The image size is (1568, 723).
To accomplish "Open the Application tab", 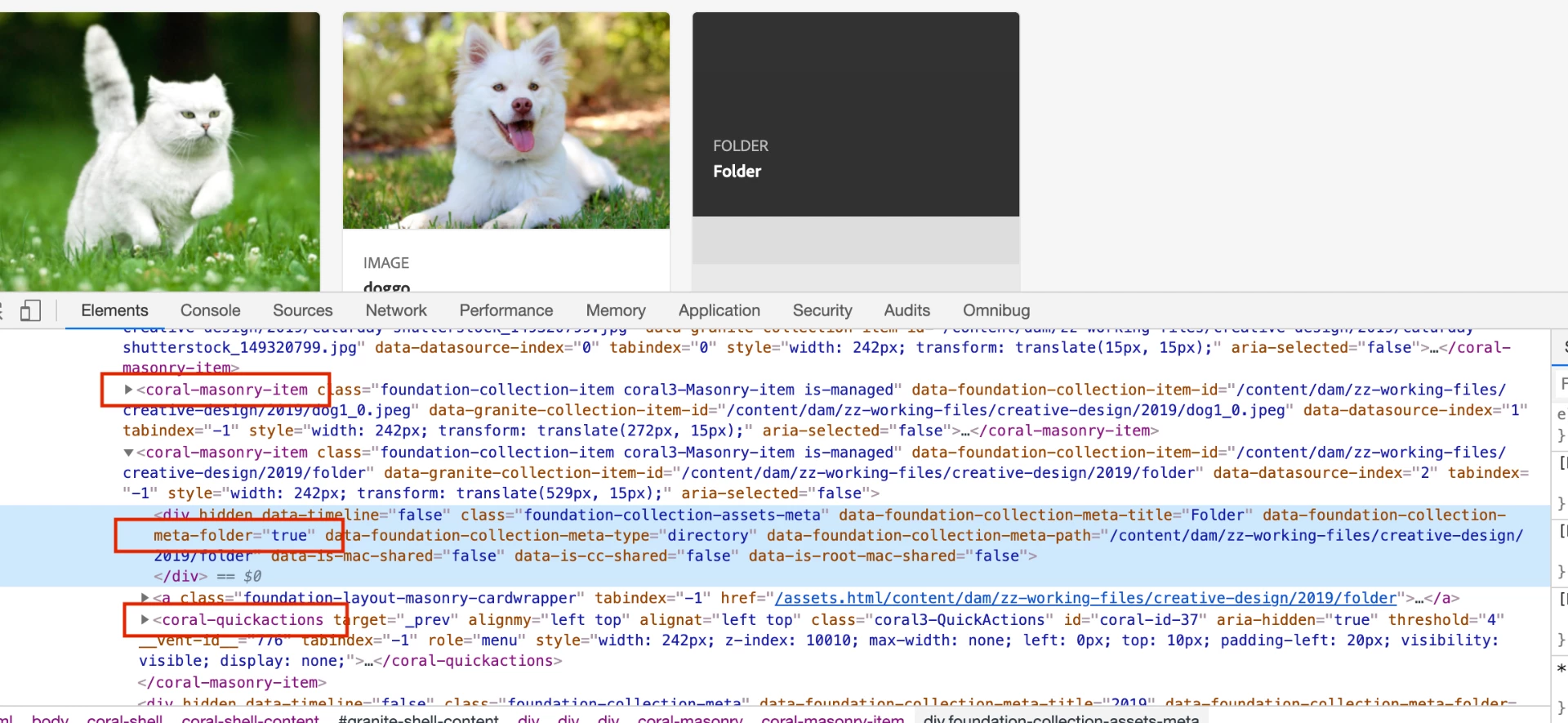I will [719, 310].
